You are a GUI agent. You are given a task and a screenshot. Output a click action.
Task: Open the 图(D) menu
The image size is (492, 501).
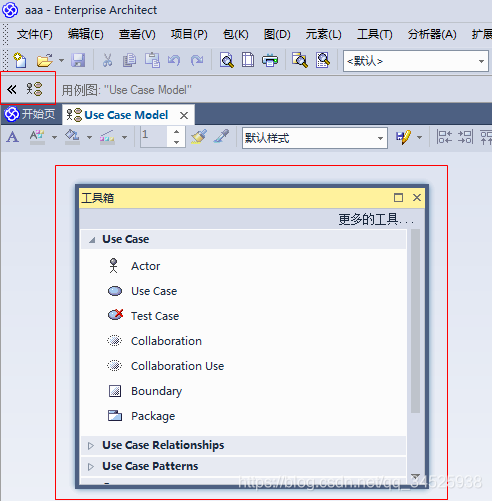click(277, 34)
